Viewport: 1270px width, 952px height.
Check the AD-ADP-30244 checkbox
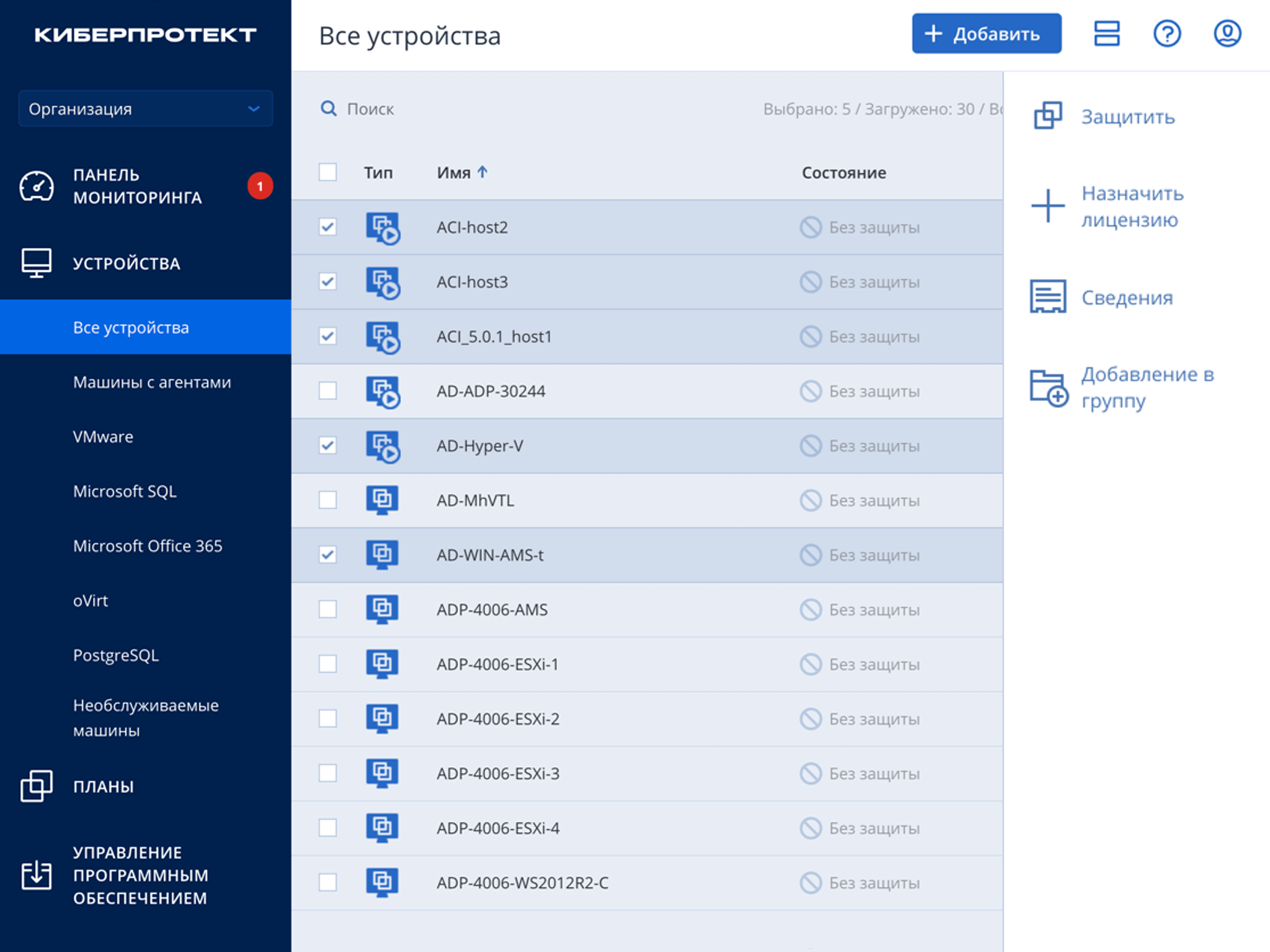[328, 391]
